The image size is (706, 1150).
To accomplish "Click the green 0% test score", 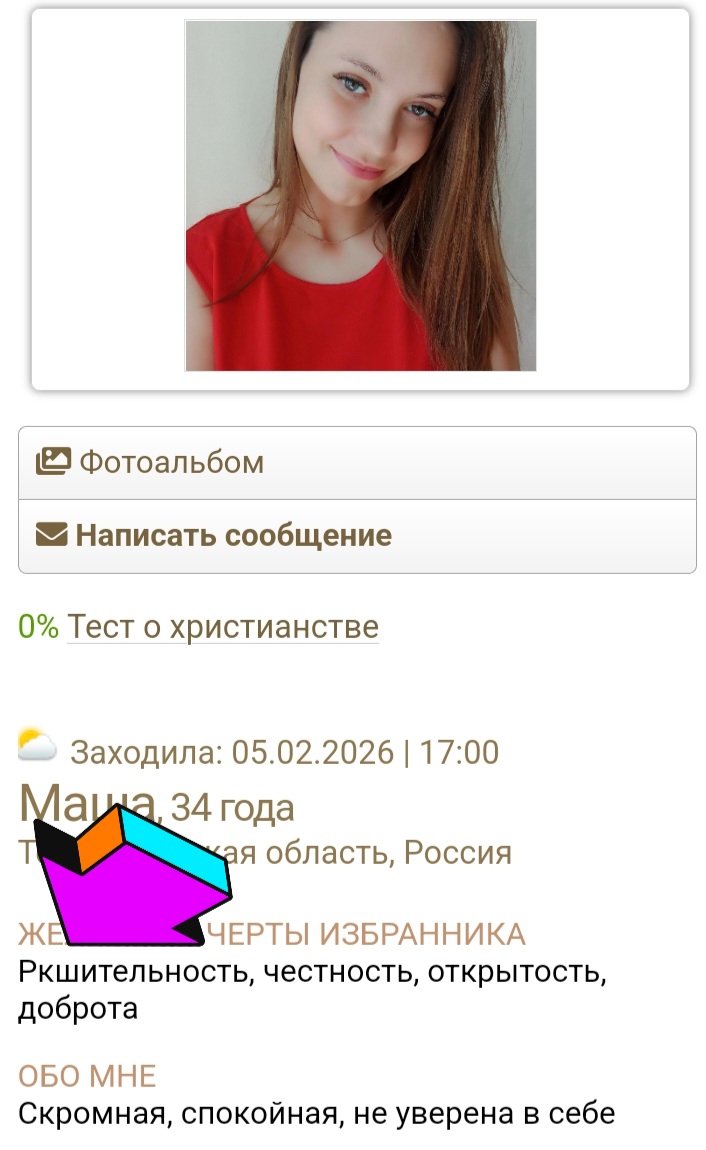I will 38,626.
